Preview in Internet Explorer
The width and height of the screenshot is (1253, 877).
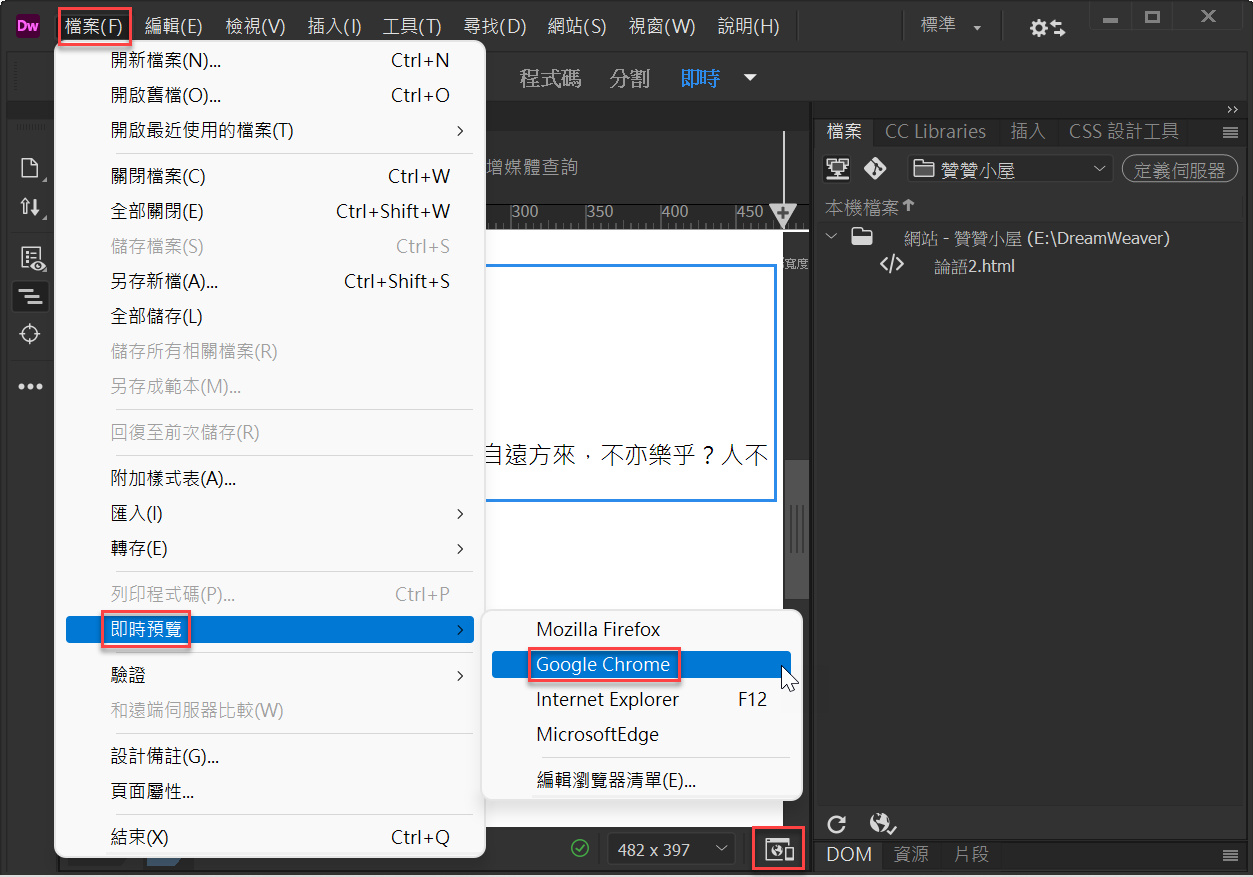pos(641,699)
